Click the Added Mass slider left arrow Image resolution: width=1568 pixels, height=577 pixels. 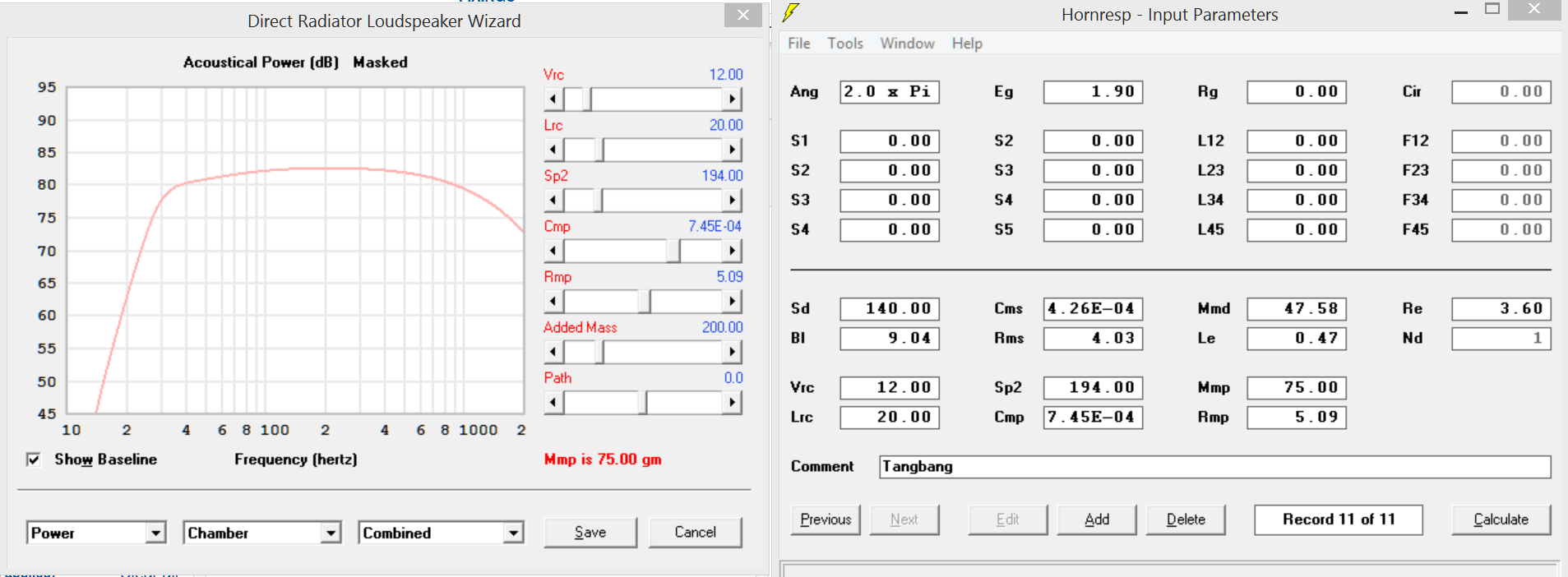coord(553,353)
